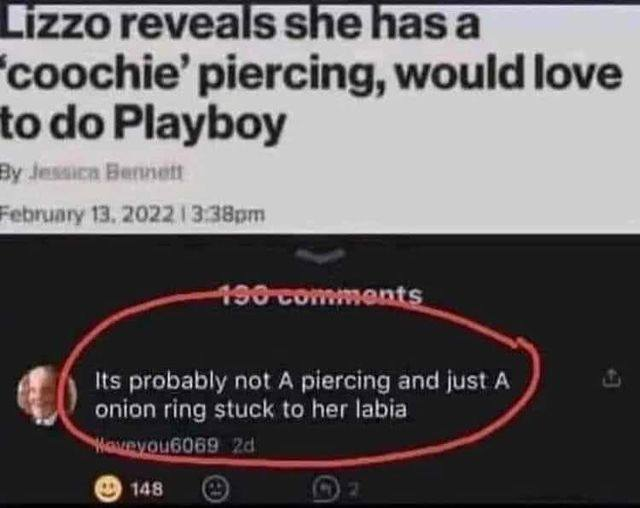Screen dimensions: 640x508
Task: Click the 190 comments header
Action: pos(318,295)
